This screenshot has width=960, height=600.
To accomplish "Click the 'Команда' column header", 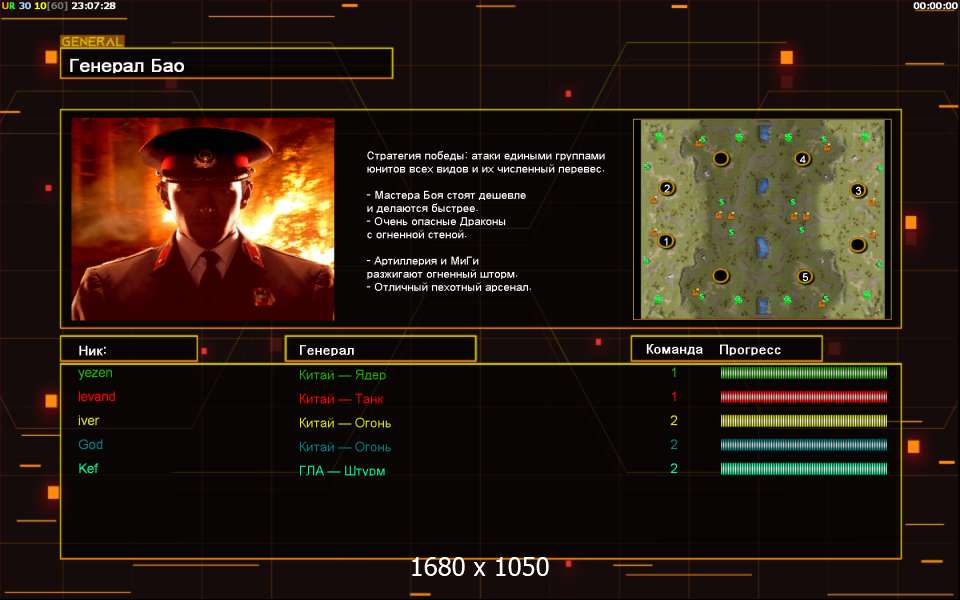I will click(x=674, y=350).
